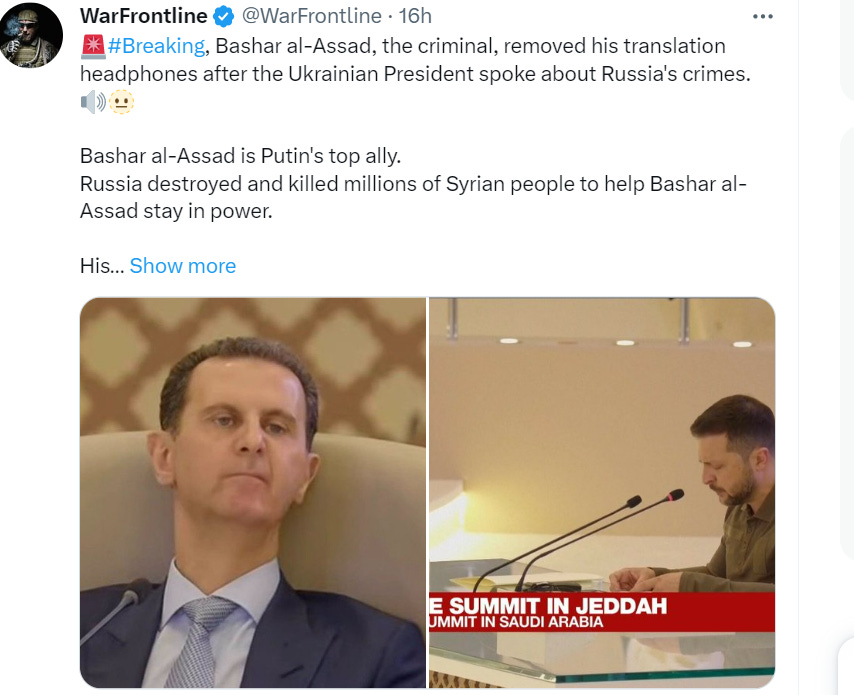854x695 pixels.
Task: Click the blue verified badge next to WarFrontline
Action: pos(223,16)
